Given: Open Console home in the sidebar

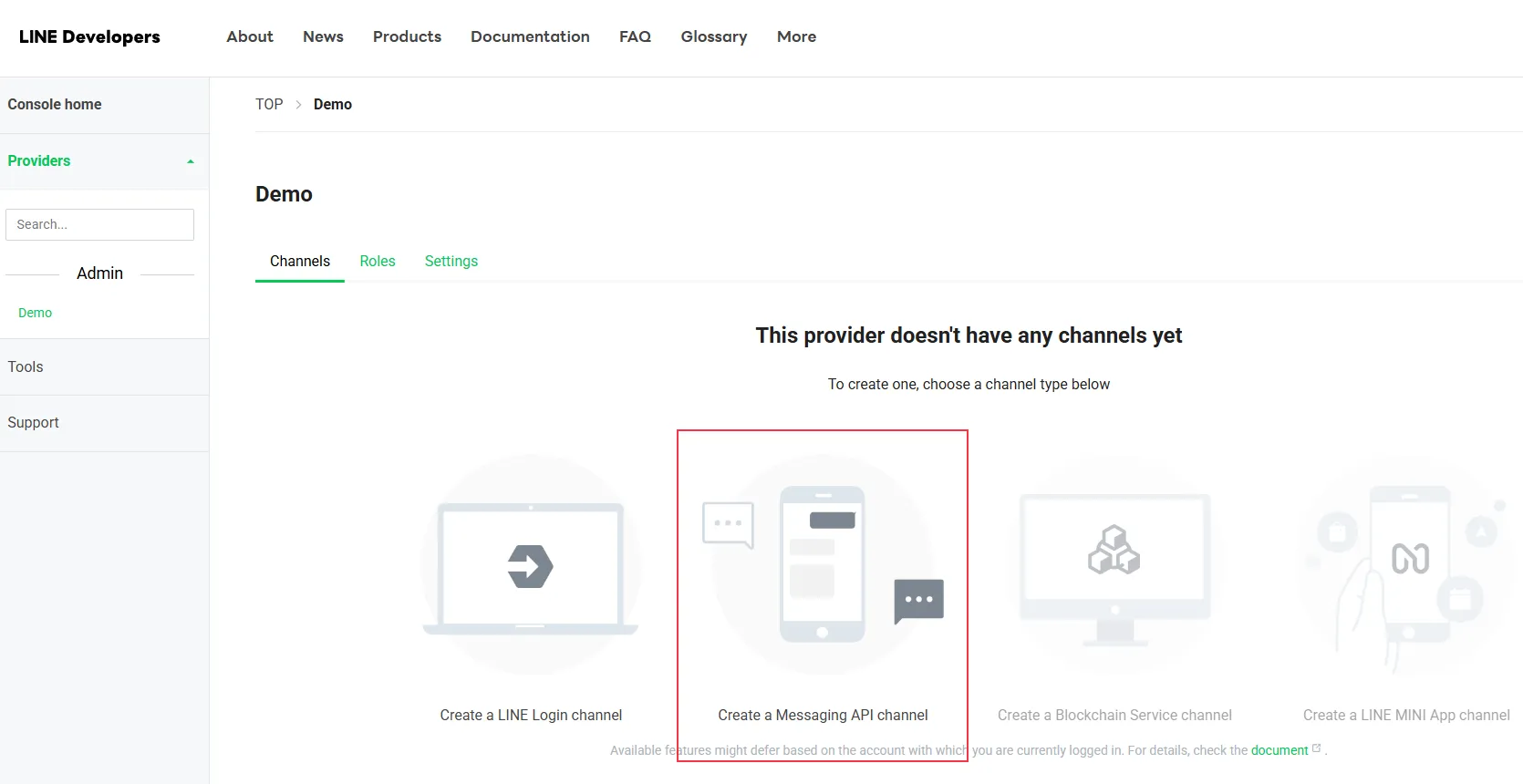Looking at the screenshot, I should [55, 105].
